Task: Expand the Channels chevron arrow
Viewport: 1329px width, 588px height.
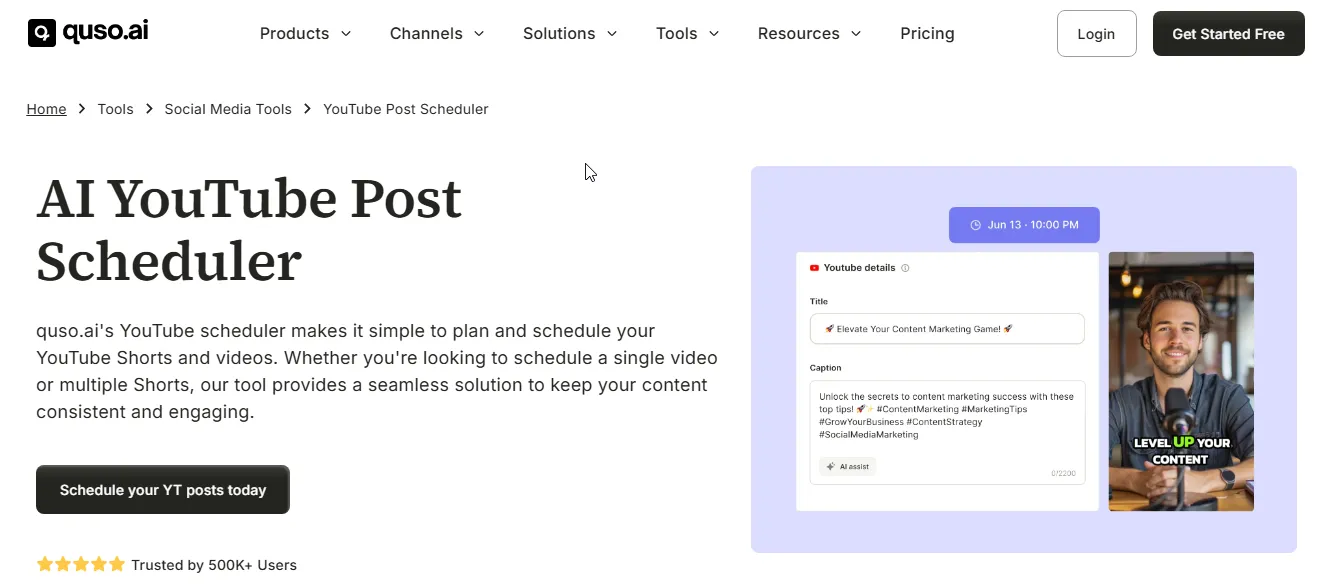Action: pos(479,34)
